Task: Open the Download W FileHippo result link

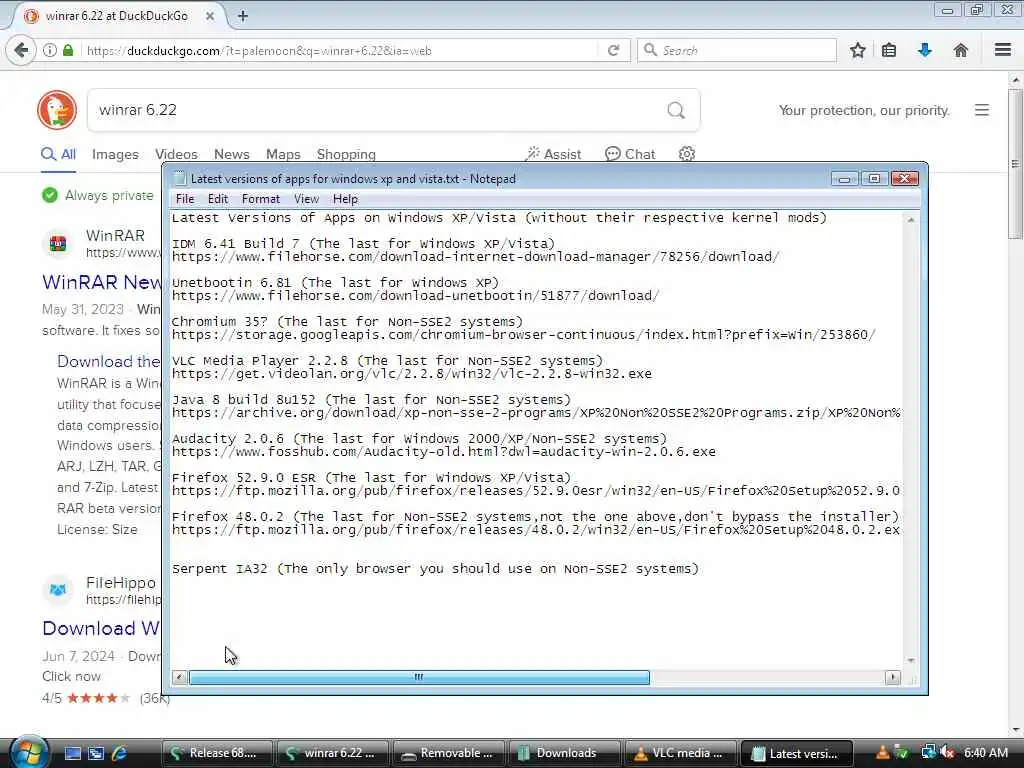Action: click(101, 628)
